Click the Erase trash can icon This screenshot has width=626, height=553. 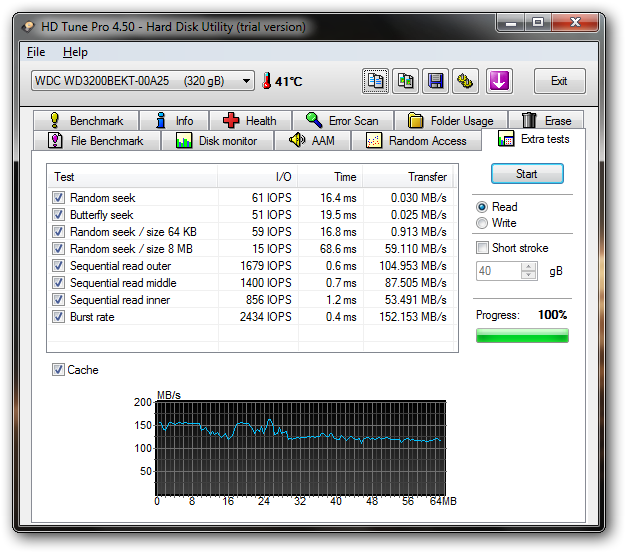529,120
